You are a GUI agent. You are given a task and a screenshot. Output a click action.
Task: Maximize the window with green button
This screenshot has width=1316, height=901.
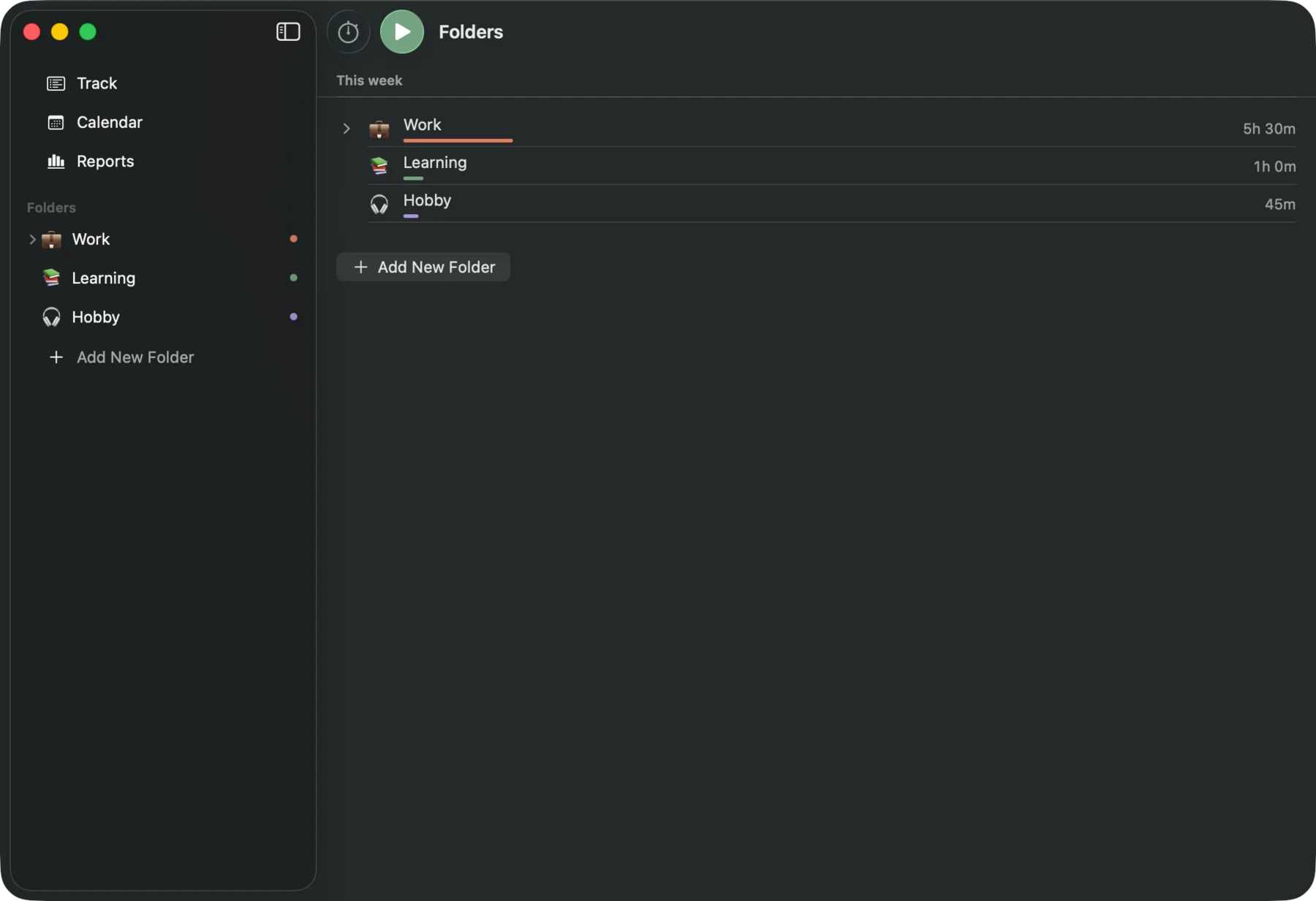(x=88, y=31)
